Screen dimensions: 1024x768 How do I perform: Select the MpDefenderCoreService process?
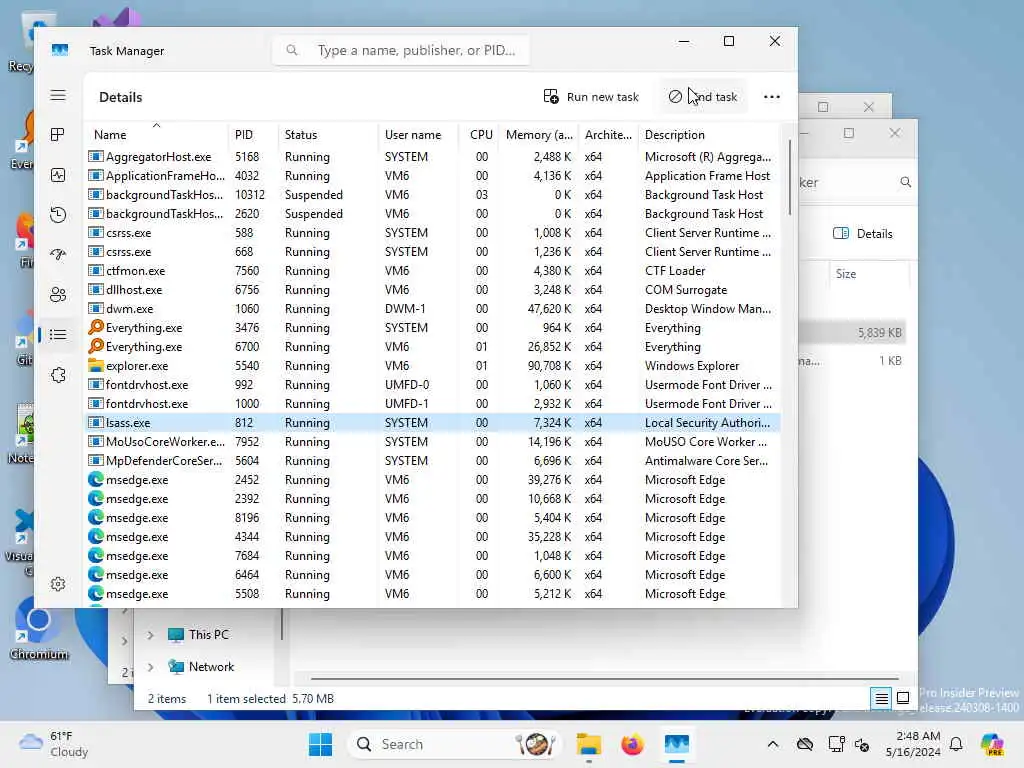[433, 460]
